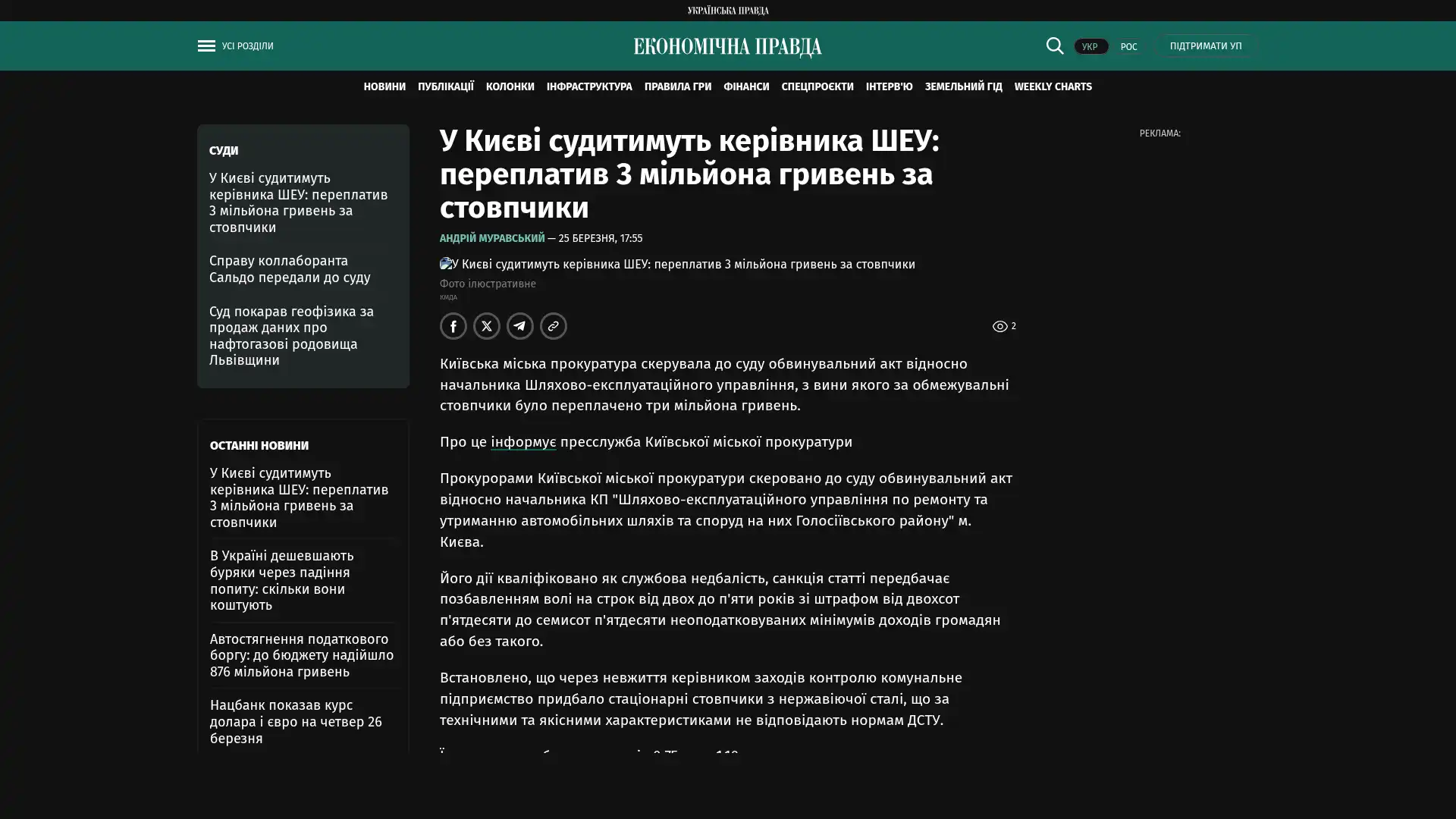Click the search magnifier icon

pyautogui.click(x=1054, y=45)
